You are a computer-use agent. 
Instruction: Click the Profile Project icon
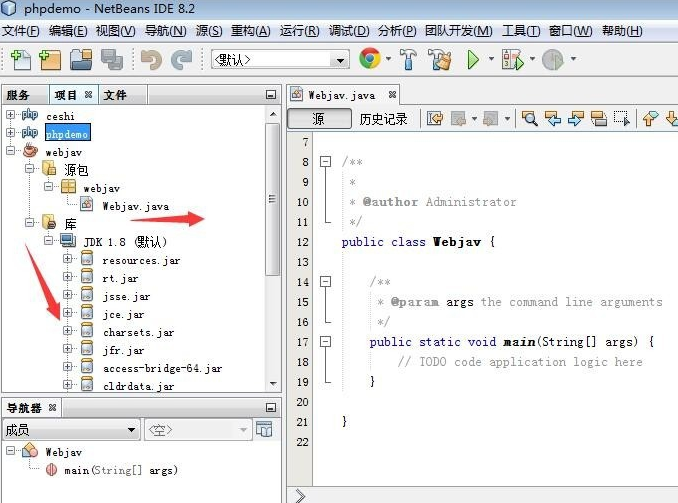(x=553, y=59)
